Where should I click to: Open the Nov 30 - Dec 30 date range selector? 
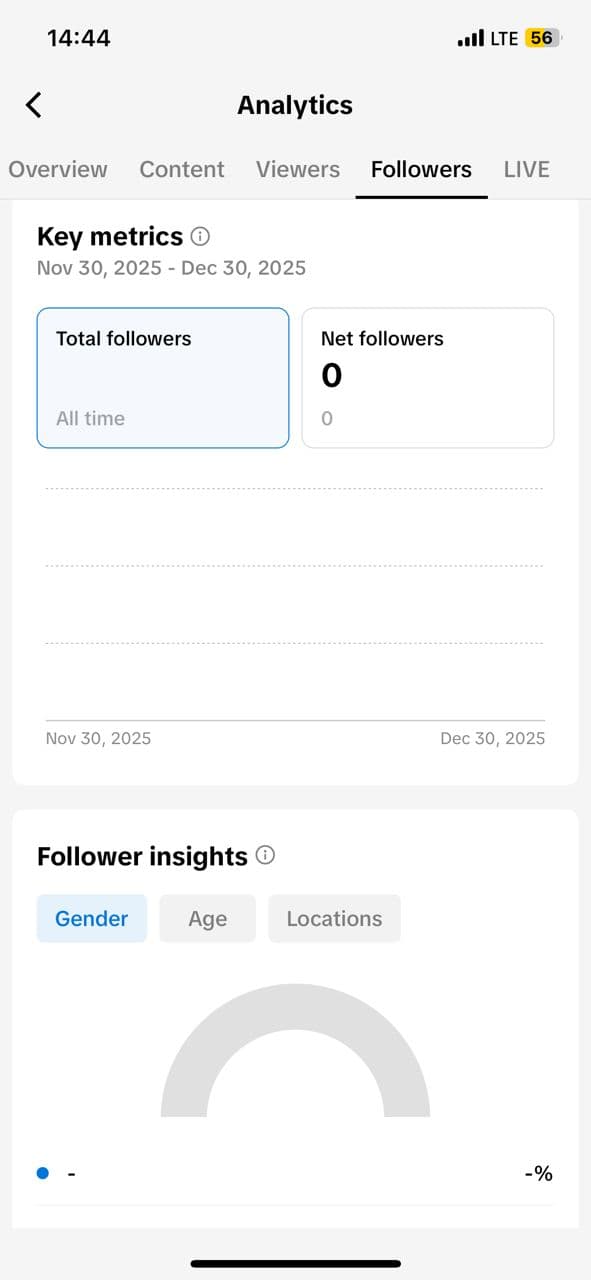click(x=171, y=267)
